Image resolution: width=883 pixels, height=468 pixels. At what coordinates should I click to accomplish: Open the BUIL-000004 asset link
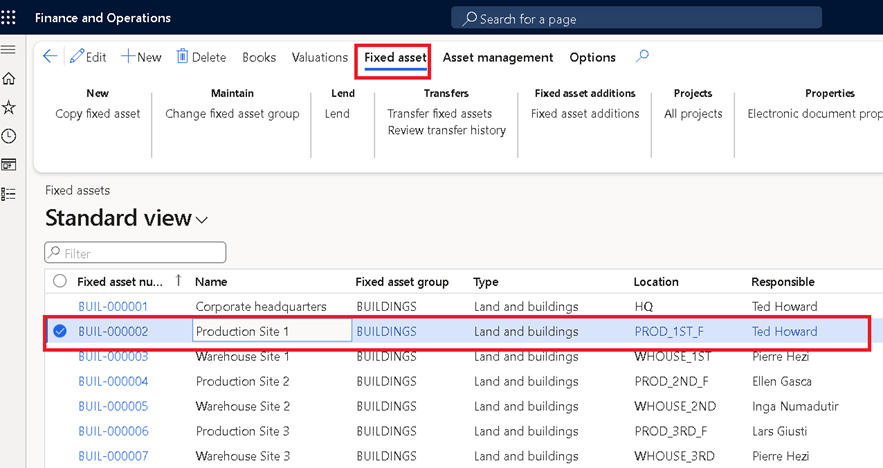113,381
